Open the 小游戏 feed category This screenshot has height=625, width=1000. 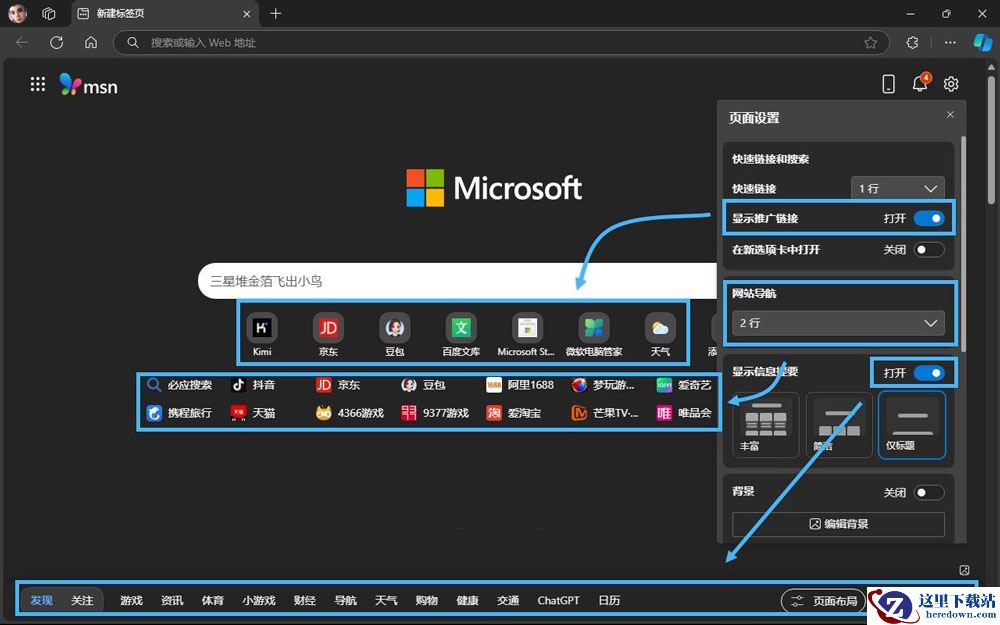[259, 600]
